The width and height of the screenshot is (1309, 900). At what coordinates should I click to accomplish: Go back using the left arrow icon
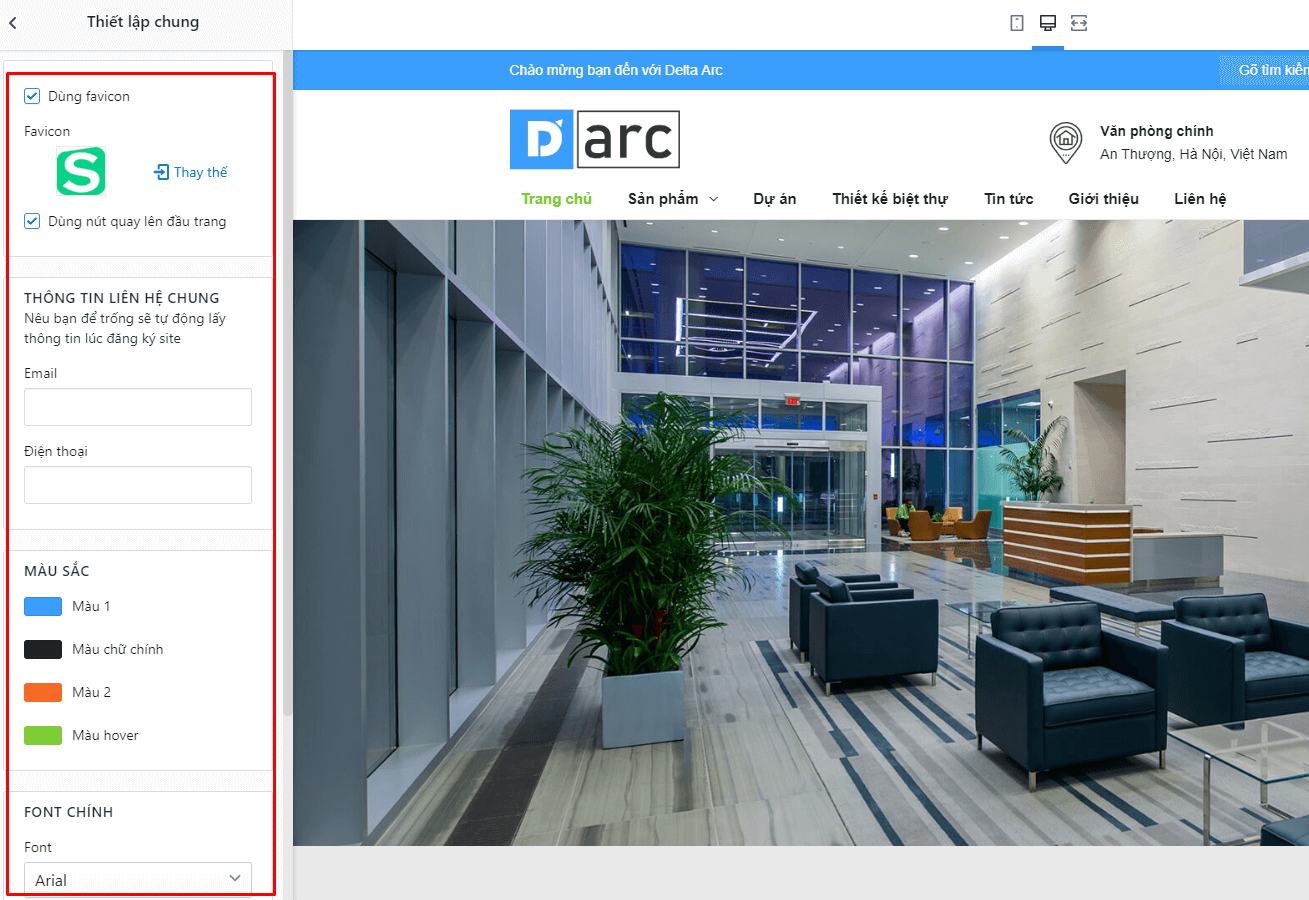13,22
